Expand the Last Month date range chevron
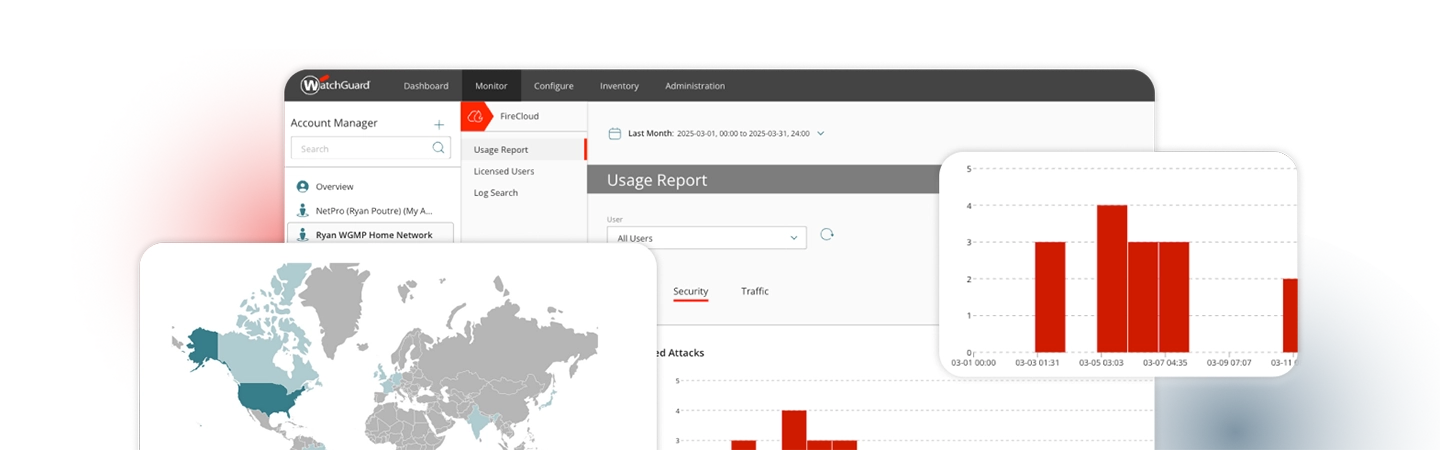Screen dimensions: 1440x450 tap(821, 133)
